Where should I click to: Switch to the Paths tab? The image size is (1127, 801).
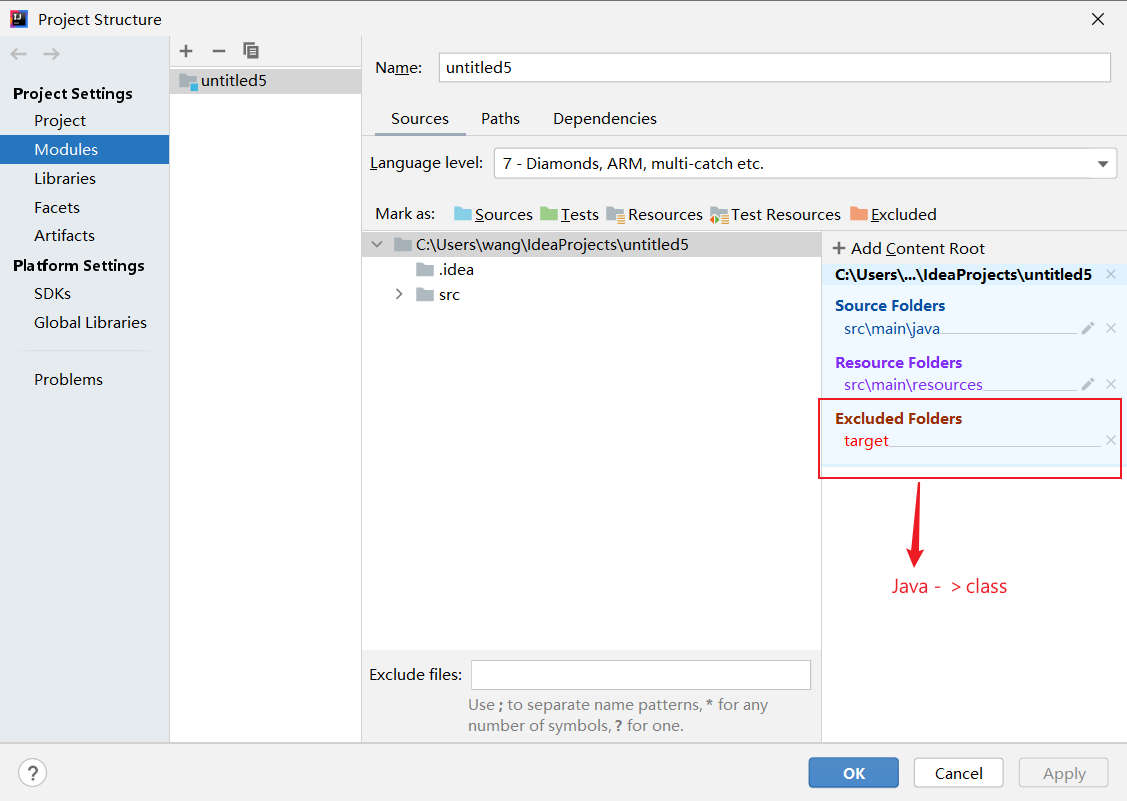pyautogui.click(x=500, y=118)
